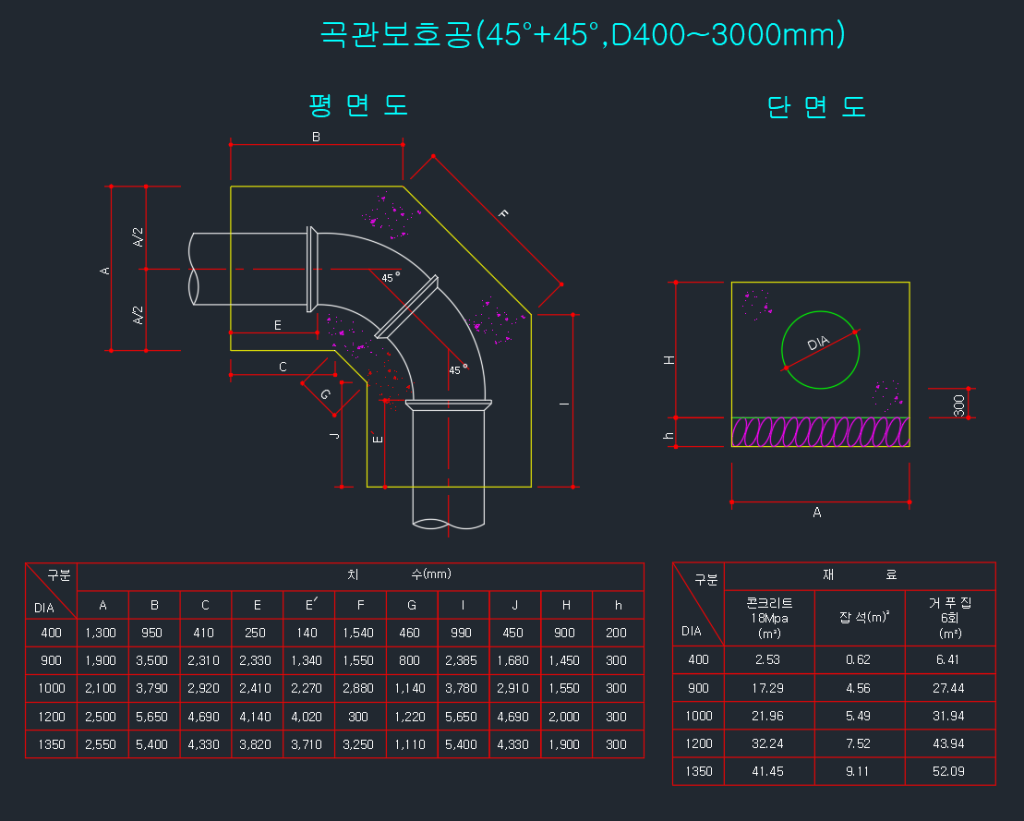Select the 콘크리트 18Mpa column header

[769, 618]
